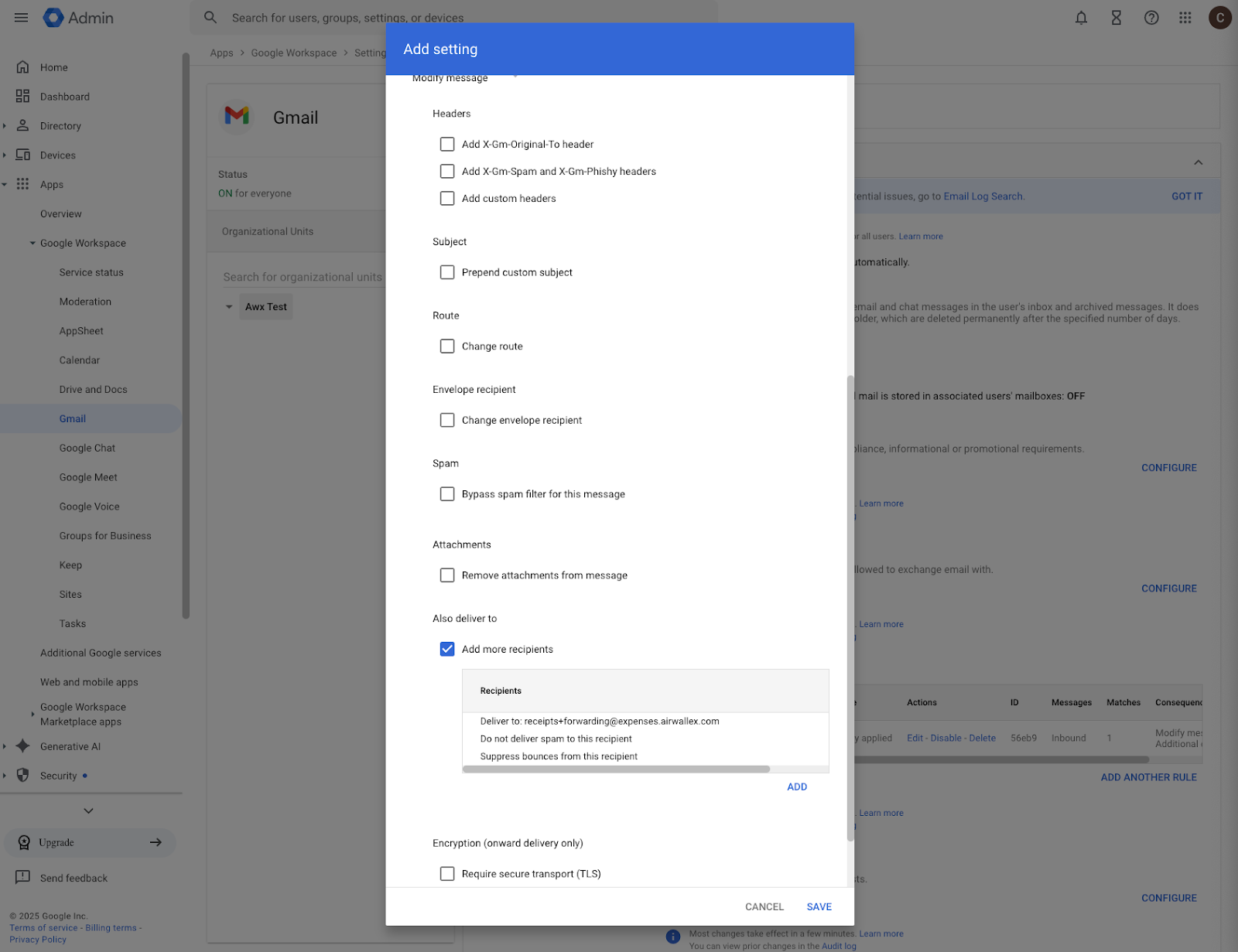Select Gmail in the sidebar
Image resolution: width=1238 pixels, height=952 pixels.
tap(73, 418)
